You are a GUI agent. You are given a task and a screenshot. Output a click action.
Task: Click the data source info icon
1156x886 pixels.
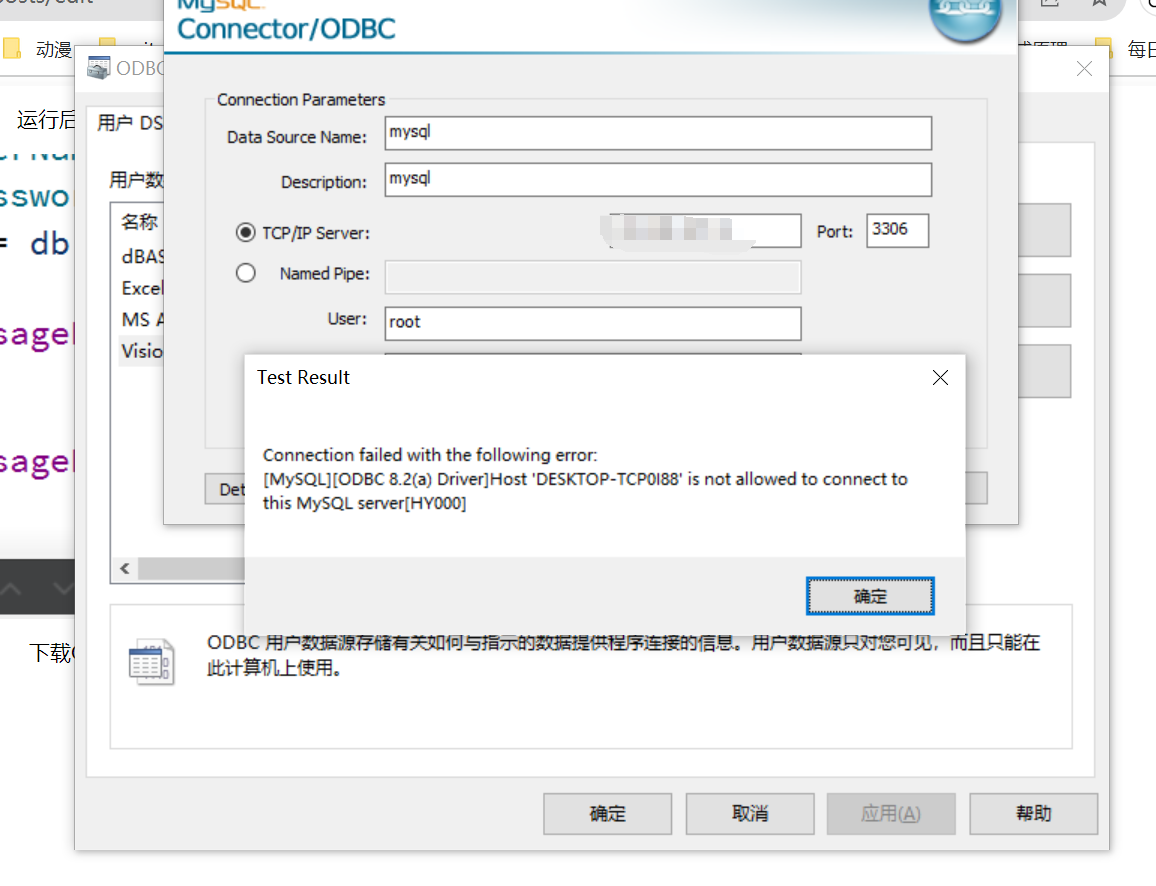(x=151, y=661)
